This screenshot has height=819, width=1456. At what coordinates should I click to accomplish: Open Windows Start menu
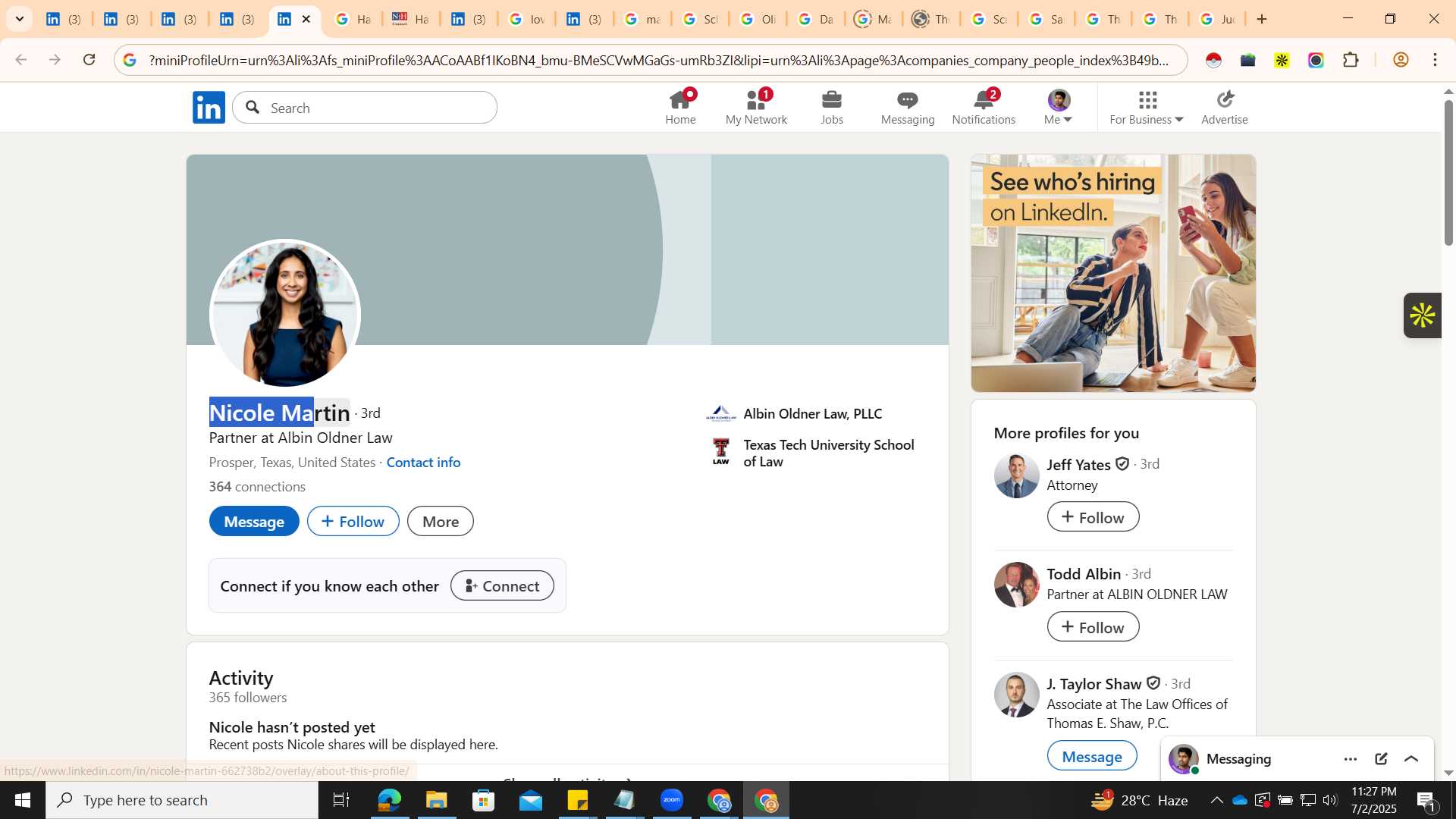pos(23,800)
